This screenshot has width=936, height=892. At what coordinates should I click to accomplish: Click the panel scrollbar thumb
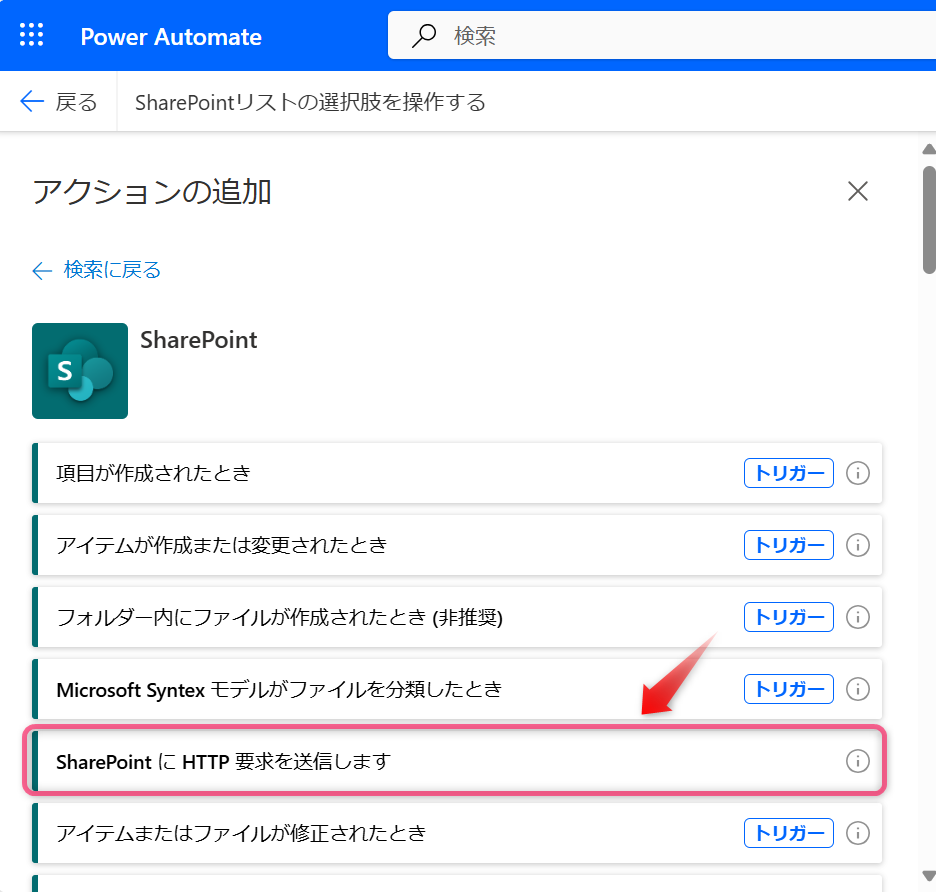[929, 219]
